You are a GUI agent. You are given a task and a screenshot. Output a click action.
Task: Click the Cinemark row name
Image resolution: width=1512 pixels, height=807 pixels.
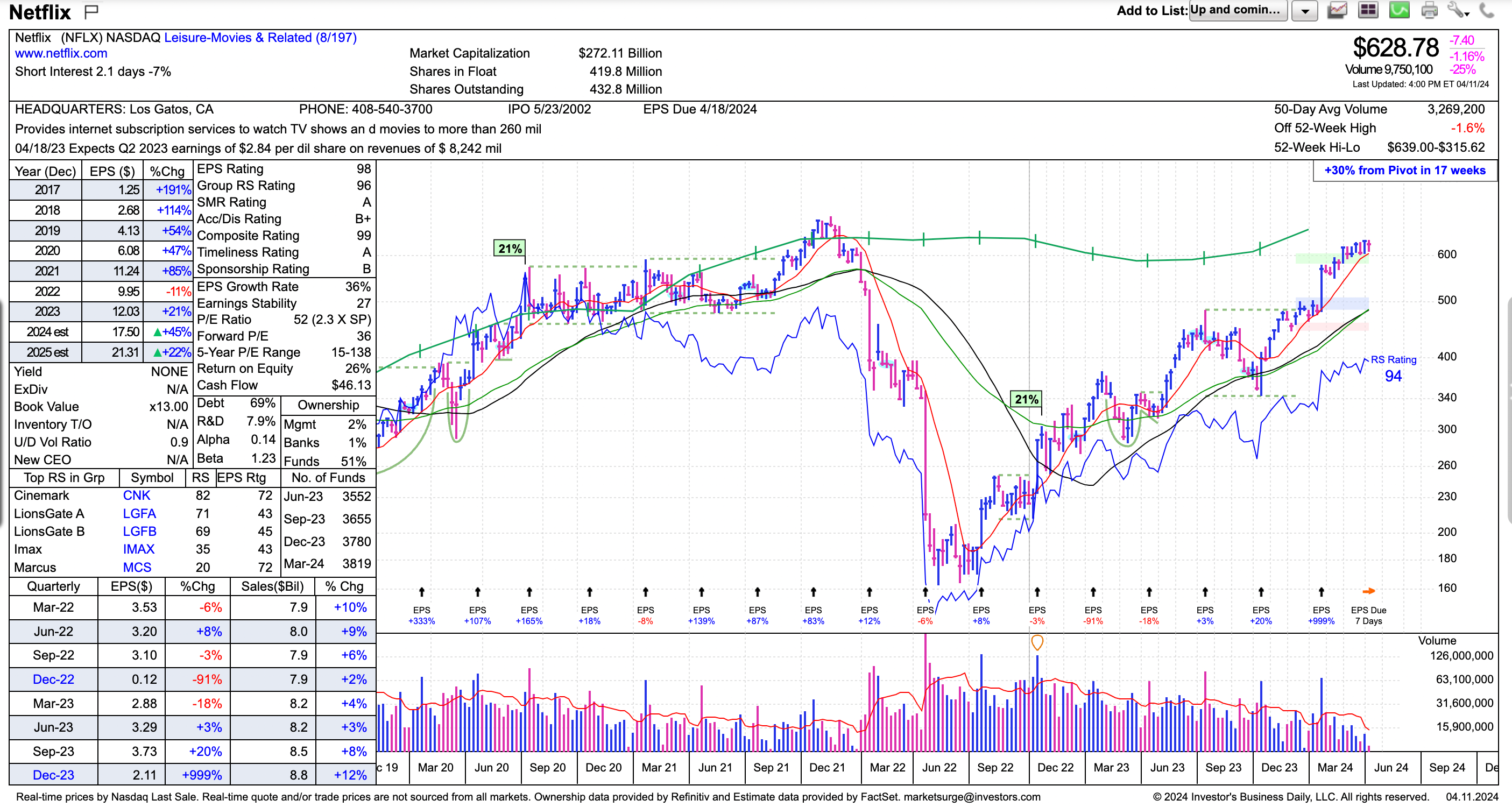pyautogui.click(x=41, y=495)
